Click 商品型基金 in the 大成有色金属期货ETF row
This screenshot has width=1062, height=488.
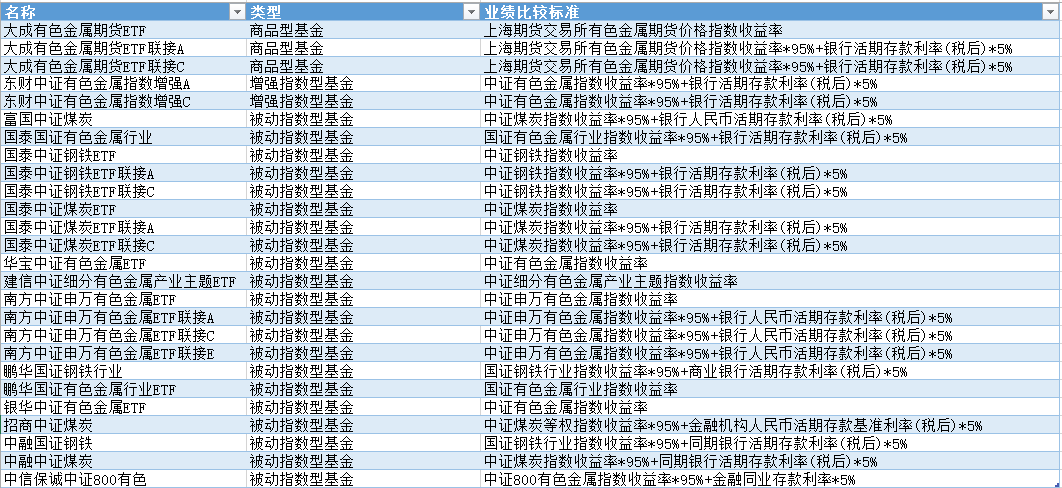(x=363, y=30)
